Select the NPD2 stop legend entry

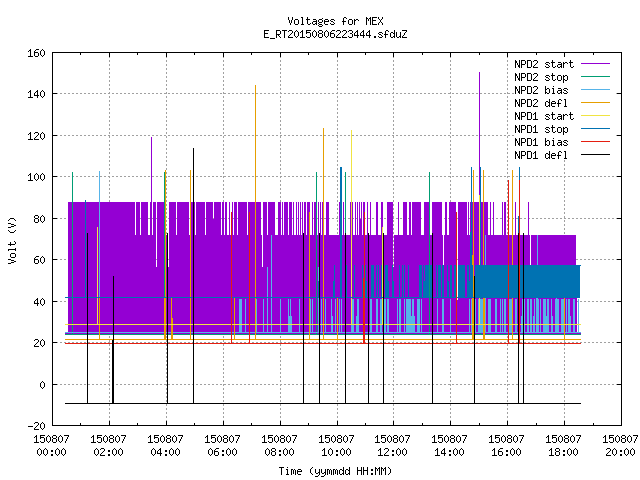point(541,77)
